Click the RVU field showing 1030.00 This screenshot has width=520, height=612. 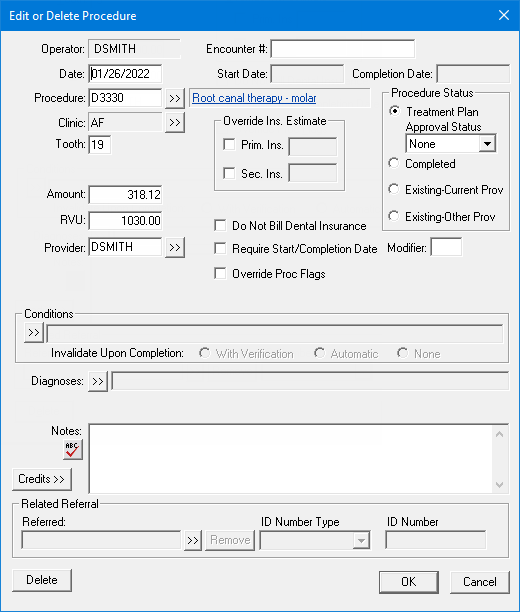pos(125,221)
